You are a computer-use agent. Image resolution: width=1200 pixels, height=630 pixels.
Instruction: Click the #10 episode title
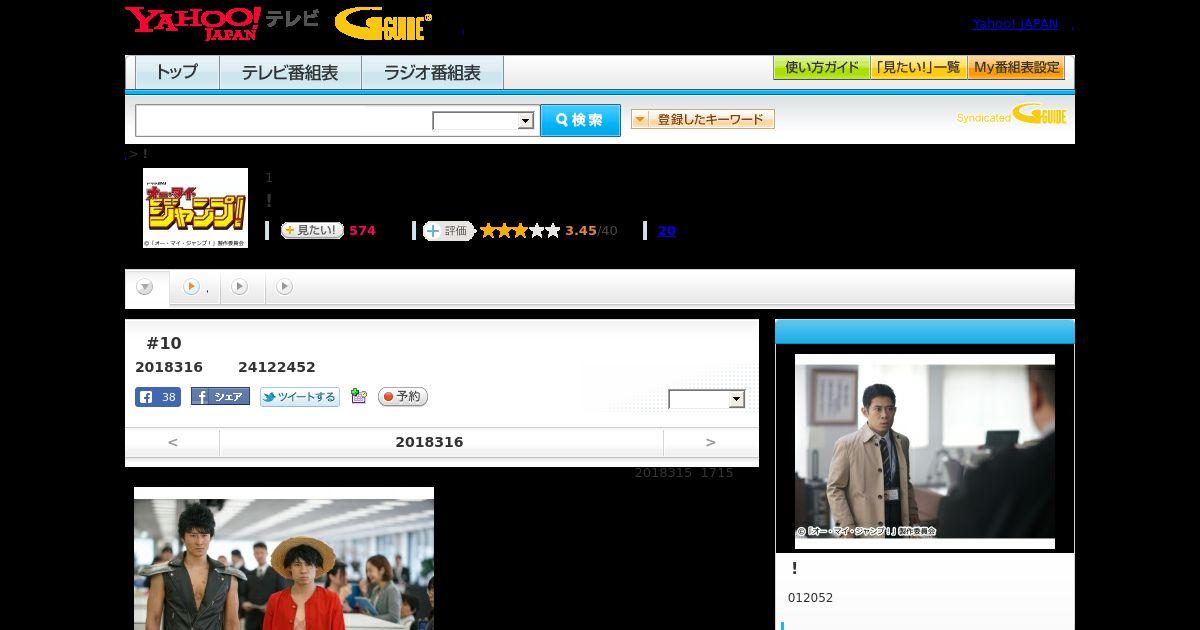(x=164, y=343)
